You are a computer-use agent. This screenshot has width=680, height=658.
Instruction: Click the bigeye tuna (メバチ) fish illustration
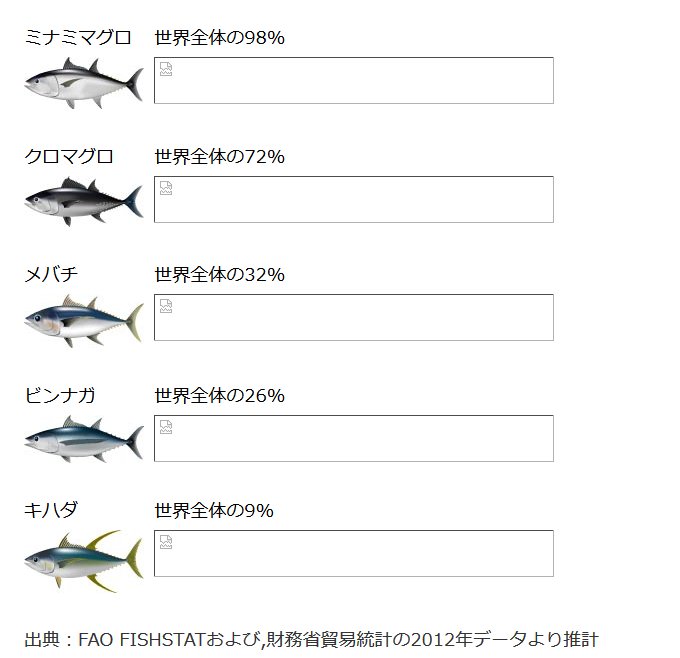[x=83, y=320]
